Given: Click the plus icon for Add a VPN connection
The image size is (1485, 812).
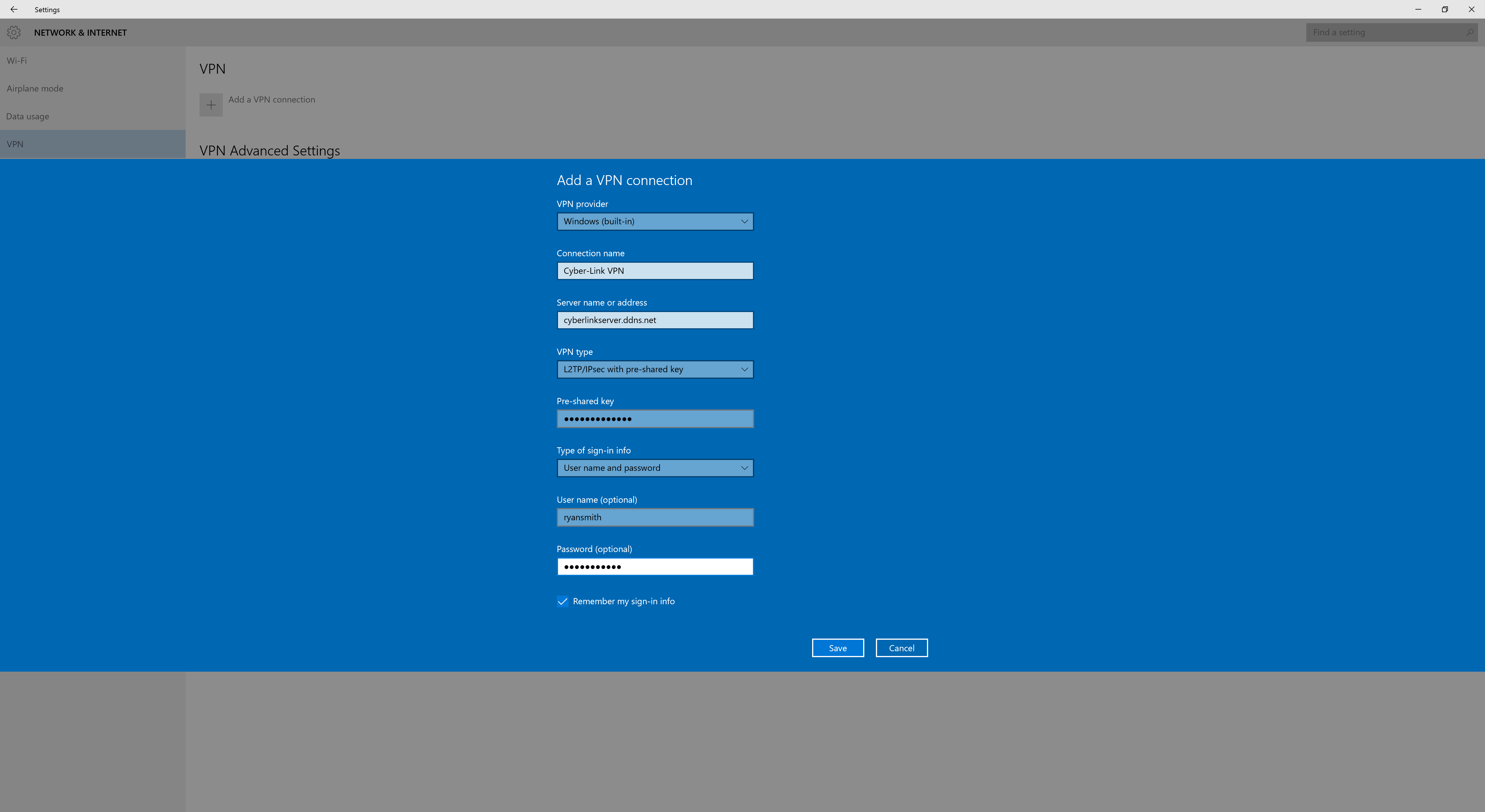Looking at the screenshot, I should click(211, 105).
